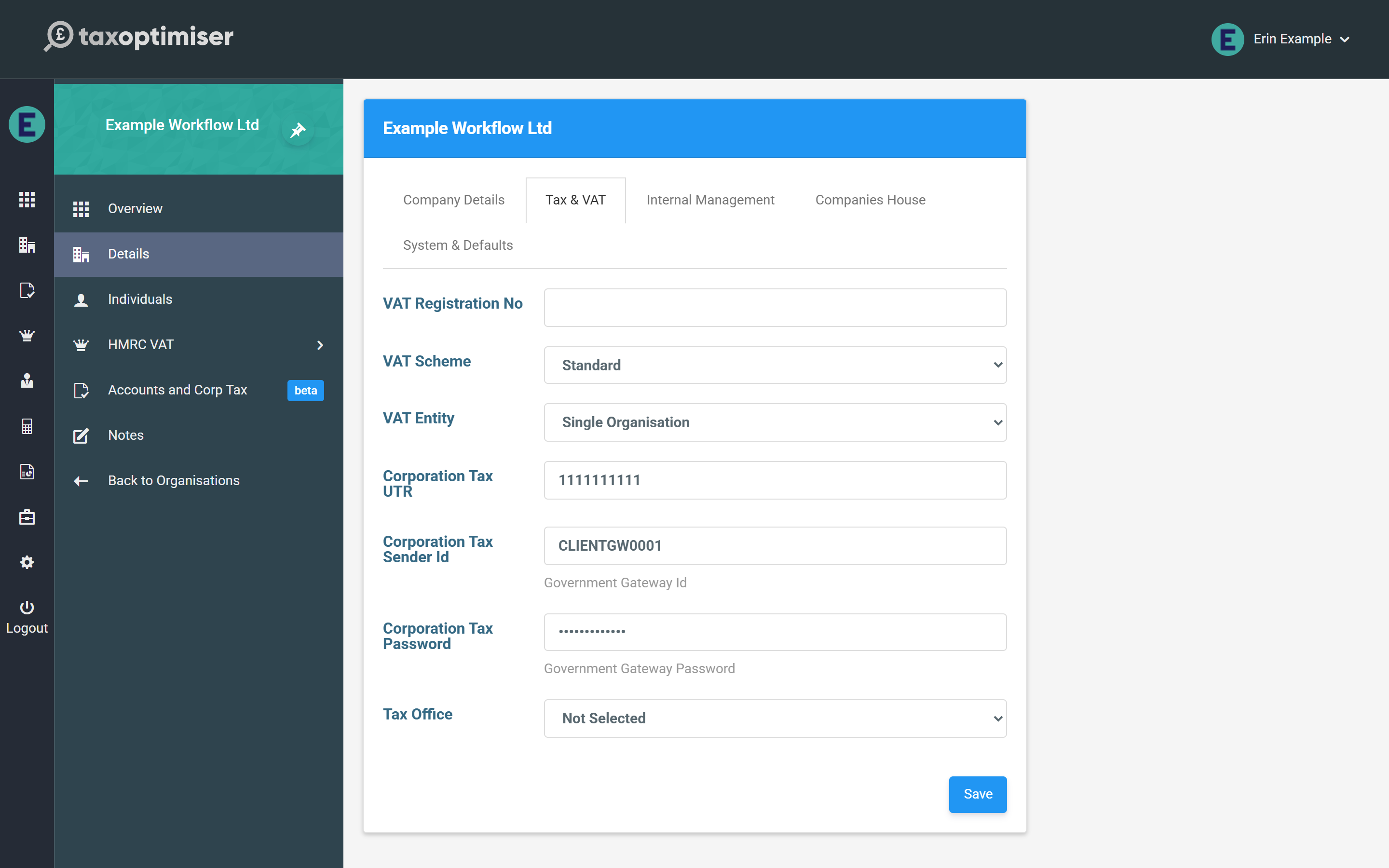Viewport: 1389px width, 868px height.
Task: Click the beta badge
Action: (x=305, y=391)
